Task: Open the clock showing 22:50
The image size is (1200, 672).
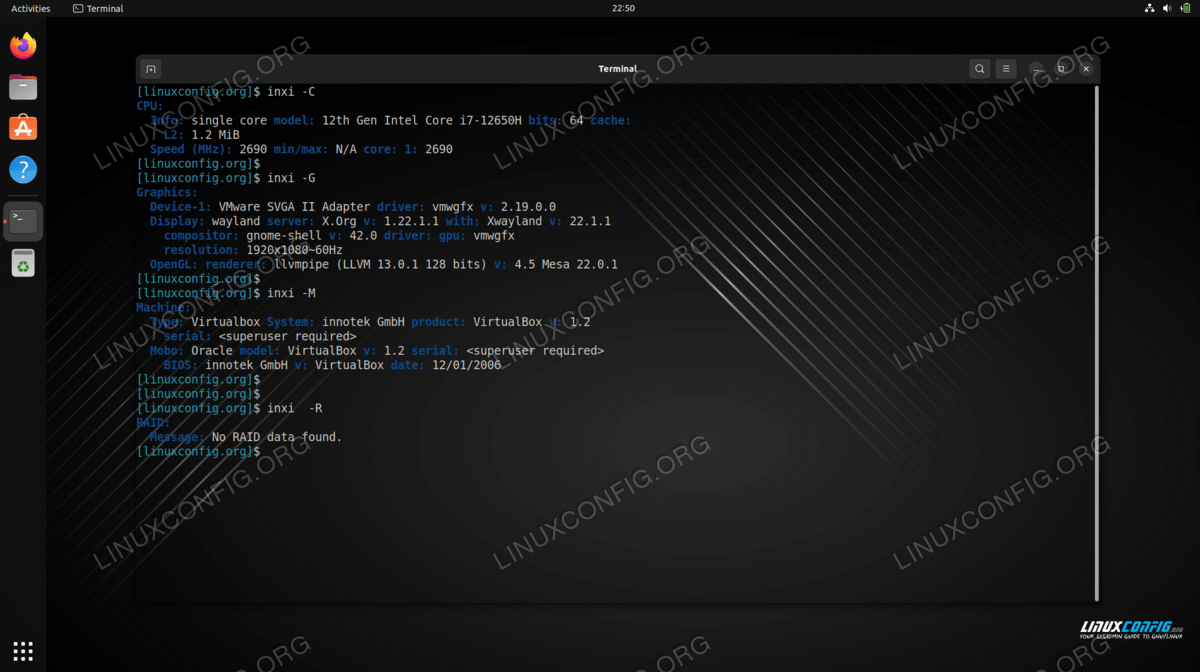Action: (x=623, y=8)
